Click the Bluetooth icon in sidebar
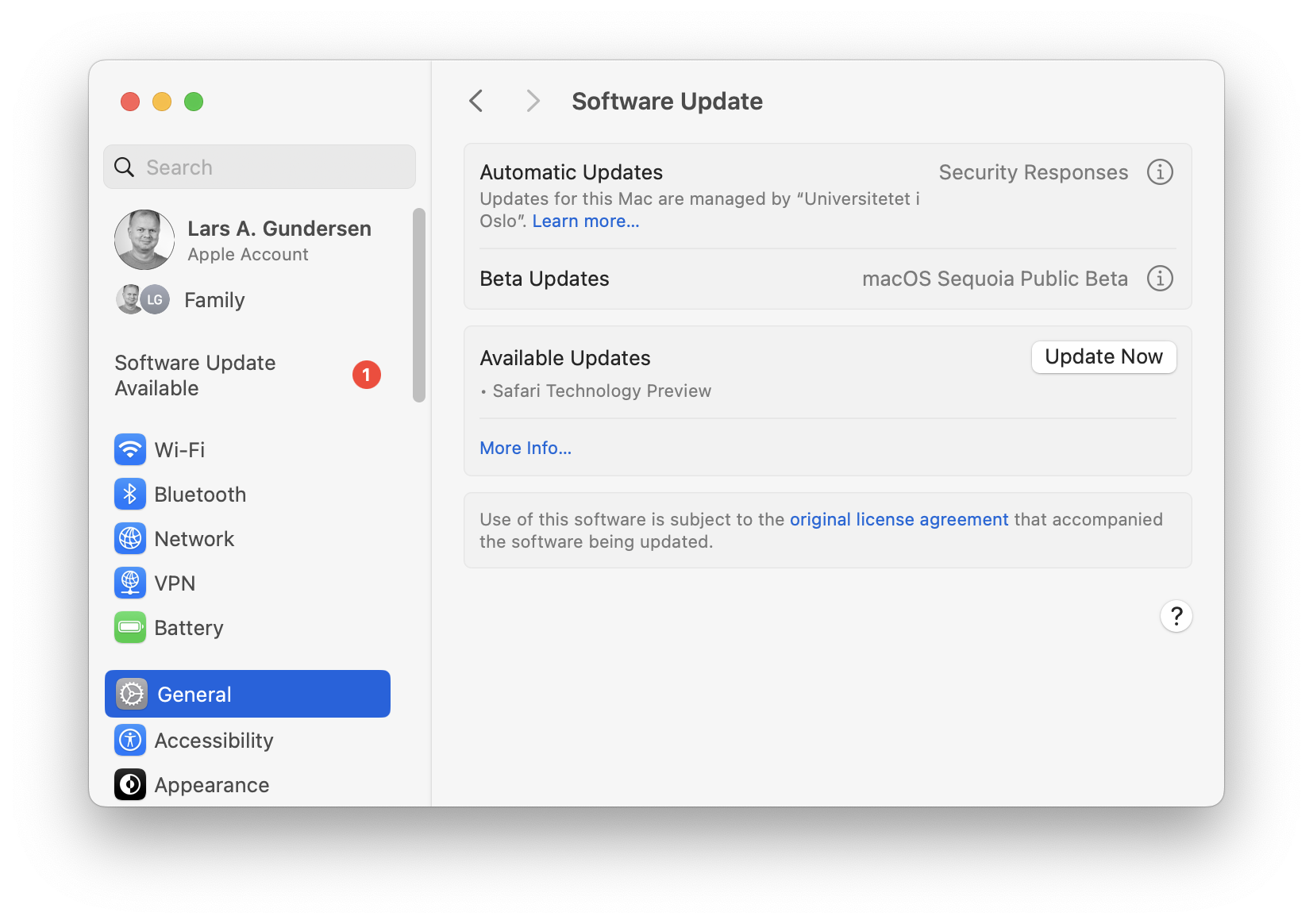 click(x=130, y=494)
